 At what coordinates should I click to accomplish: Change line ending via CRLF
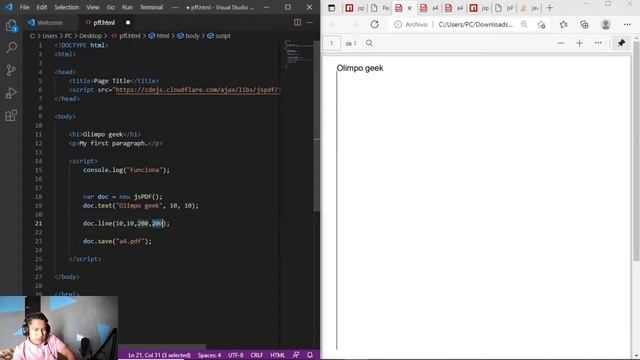pyautogui.click(x=256, y=355)
